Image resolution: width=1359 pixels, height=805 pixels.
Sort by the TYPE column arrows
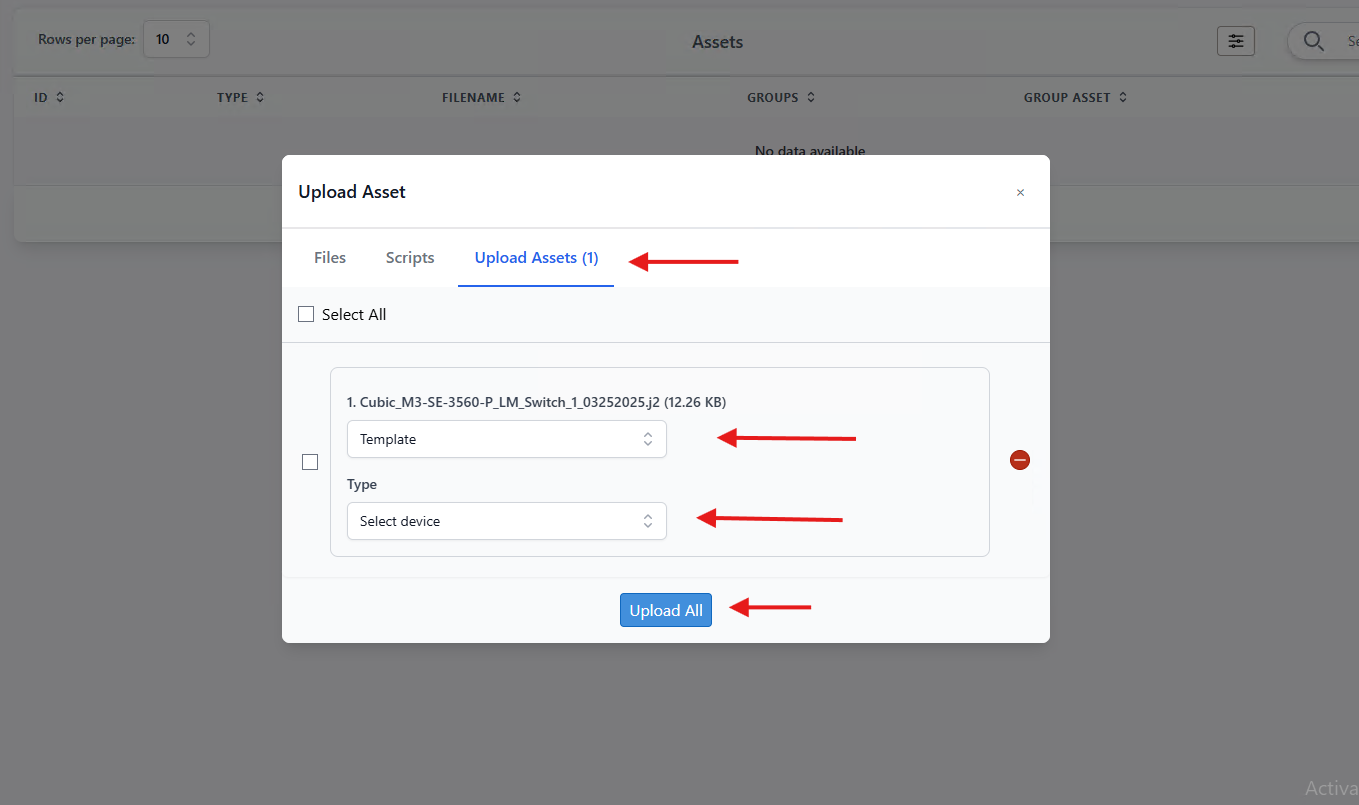click(x=260, y=97)
